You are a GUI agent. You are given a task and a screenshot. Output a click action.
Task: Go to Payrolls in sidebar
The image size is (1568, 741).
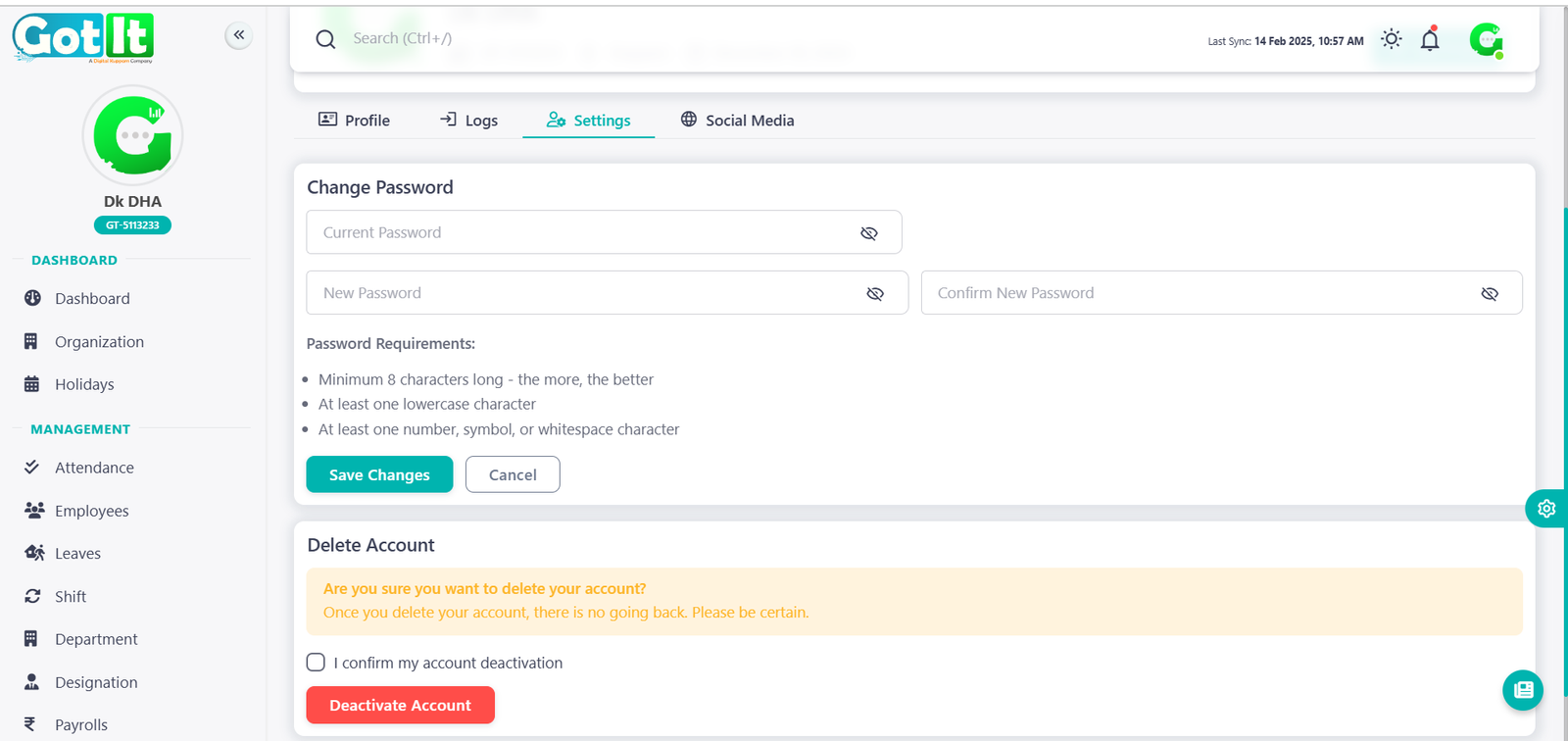81,724
